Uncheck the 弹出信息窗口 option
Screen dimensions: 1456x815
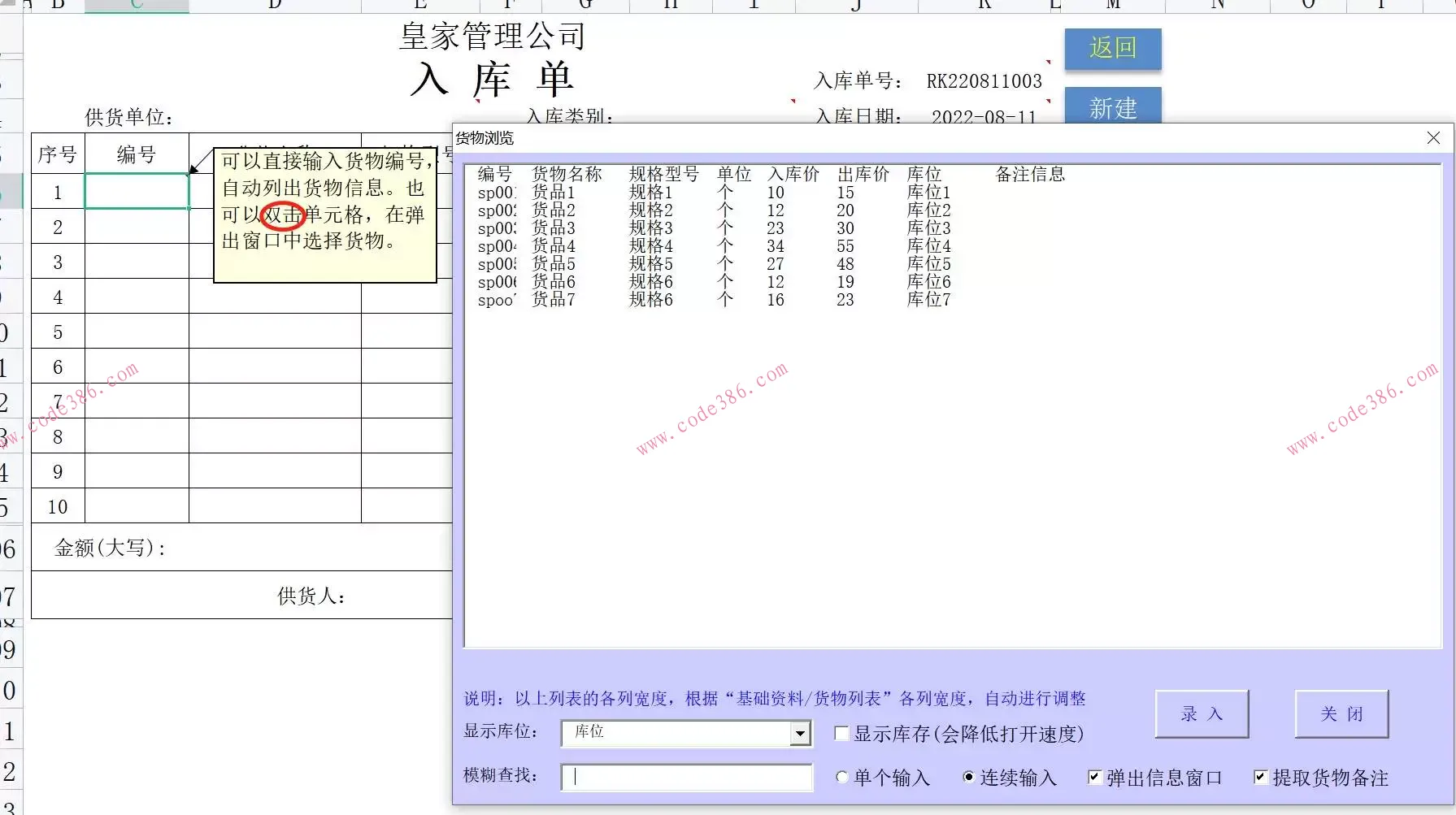pos(1095,776)
